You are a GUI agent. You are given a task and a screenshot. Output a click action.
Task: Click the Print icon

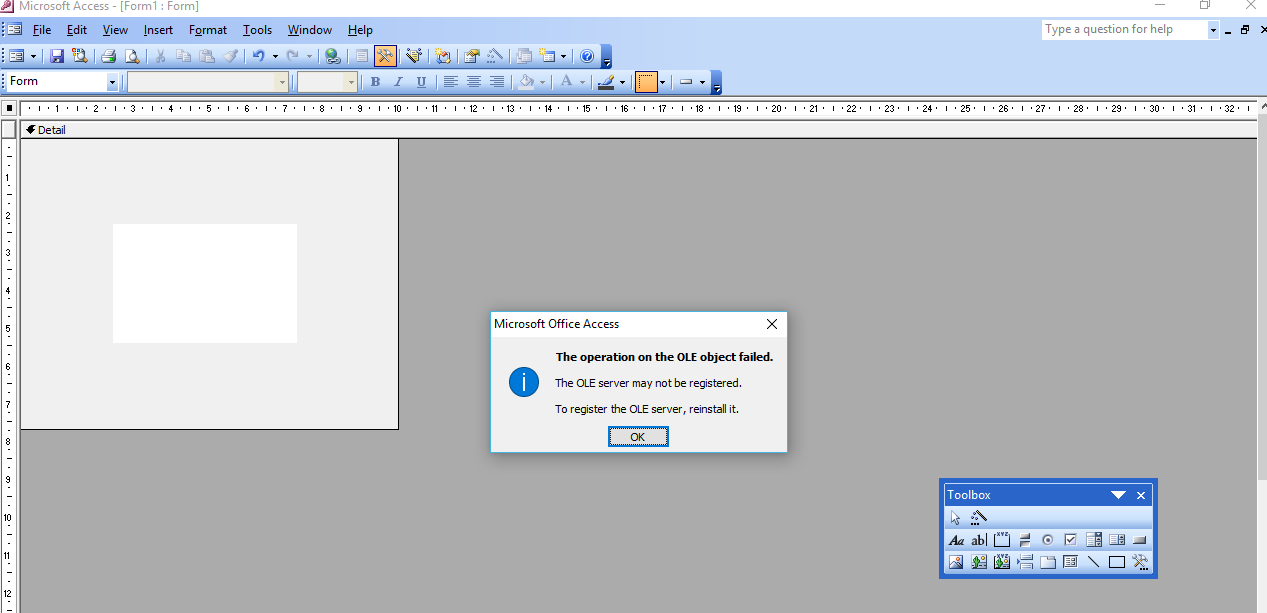click(x=109, y=56)
